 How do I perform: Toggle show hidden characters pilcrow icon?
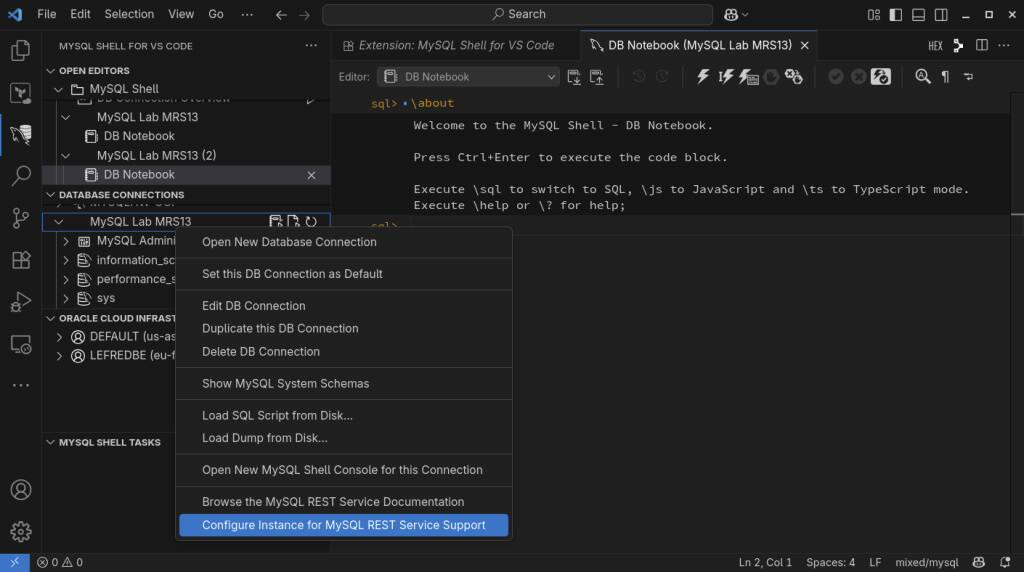(945, 76)
